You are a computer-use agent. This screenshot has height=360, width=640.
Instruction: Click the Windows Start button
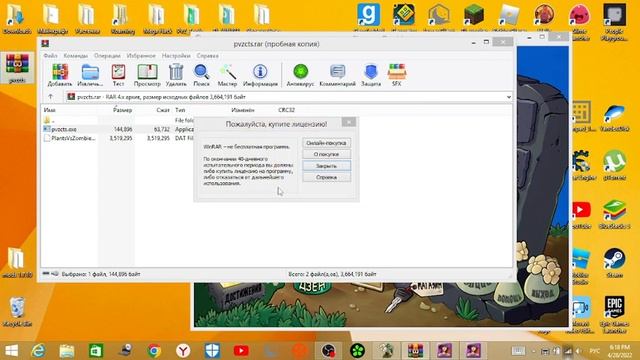click(11, 351)
